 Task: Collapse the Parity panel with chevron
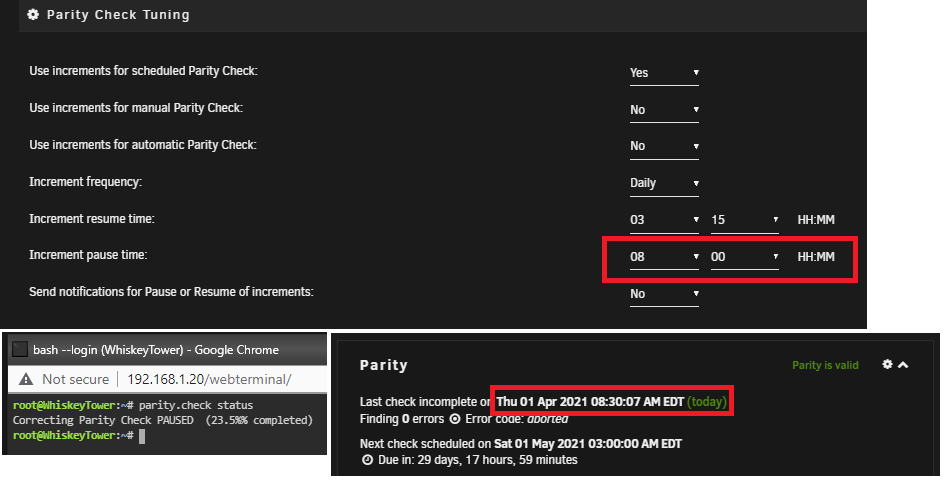[x=903, y=364]
